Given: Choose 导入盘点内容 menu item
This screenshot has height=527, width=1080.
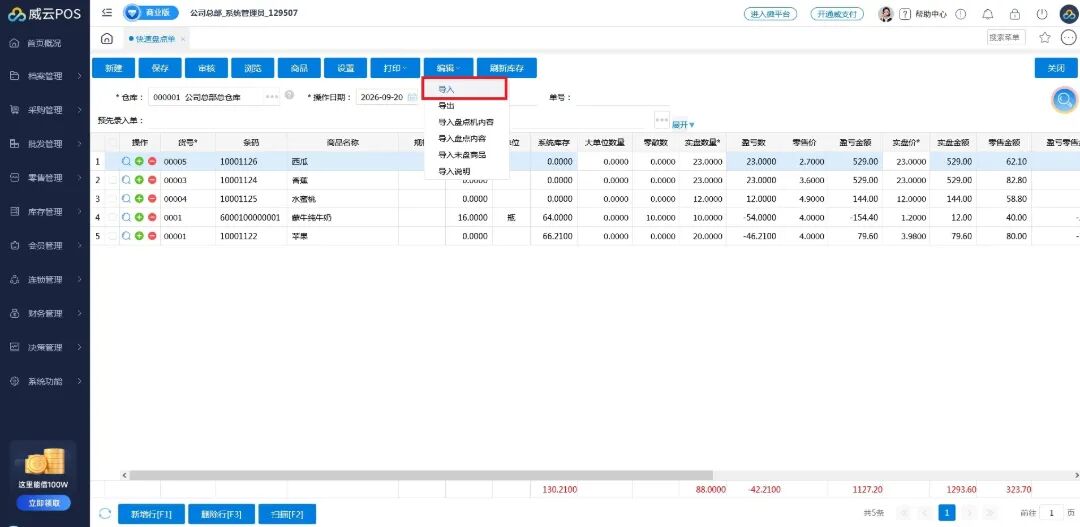Looking at the screenshot, I should 467,138.
